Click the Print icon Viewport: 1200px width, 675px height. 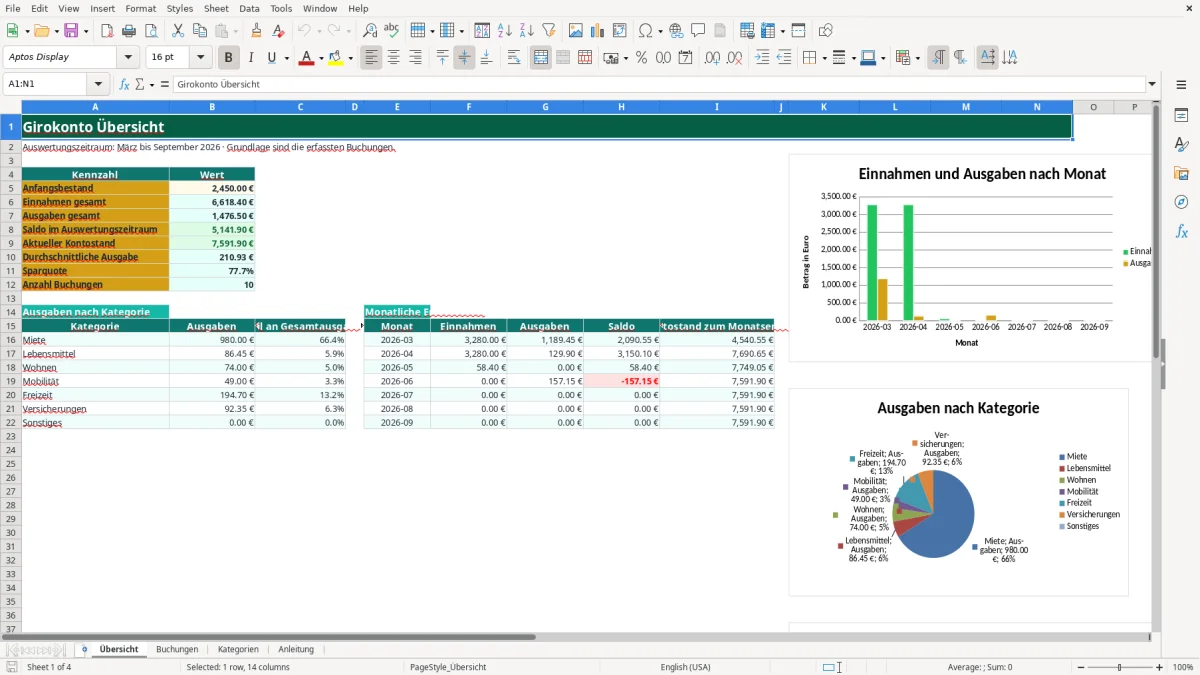tap(129, 31)
